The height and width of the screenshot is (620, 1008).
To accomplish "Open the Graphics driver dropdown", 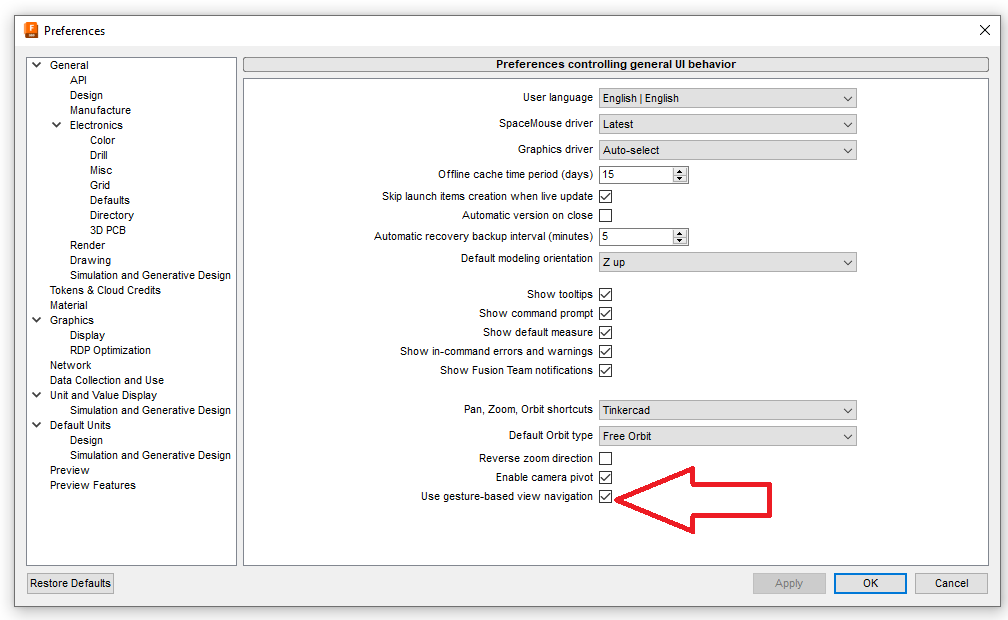I will tap(727, 148).
